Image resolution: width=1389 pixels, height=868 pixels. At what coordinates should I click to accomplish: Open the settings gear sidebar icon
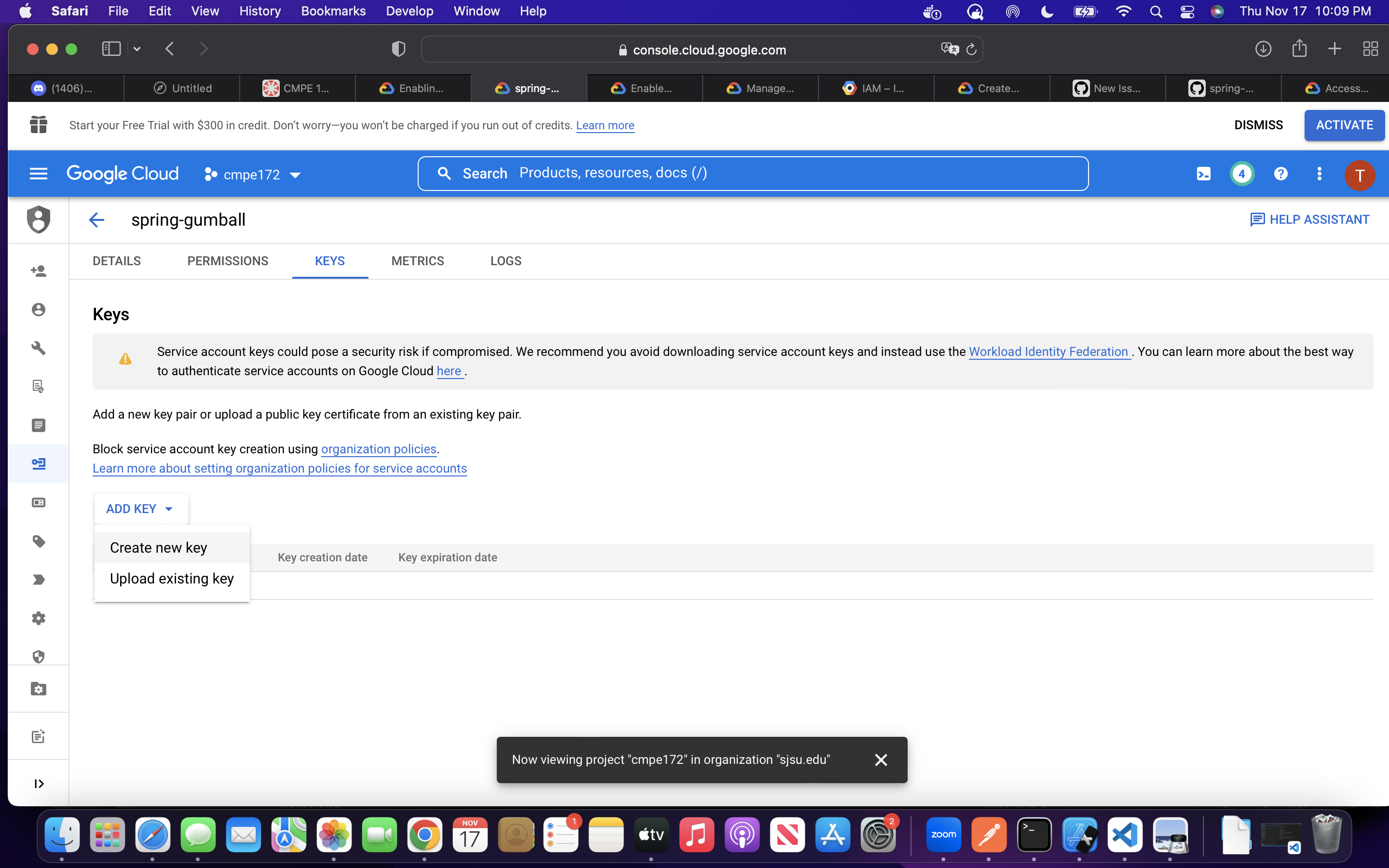[x=39, y=618]
